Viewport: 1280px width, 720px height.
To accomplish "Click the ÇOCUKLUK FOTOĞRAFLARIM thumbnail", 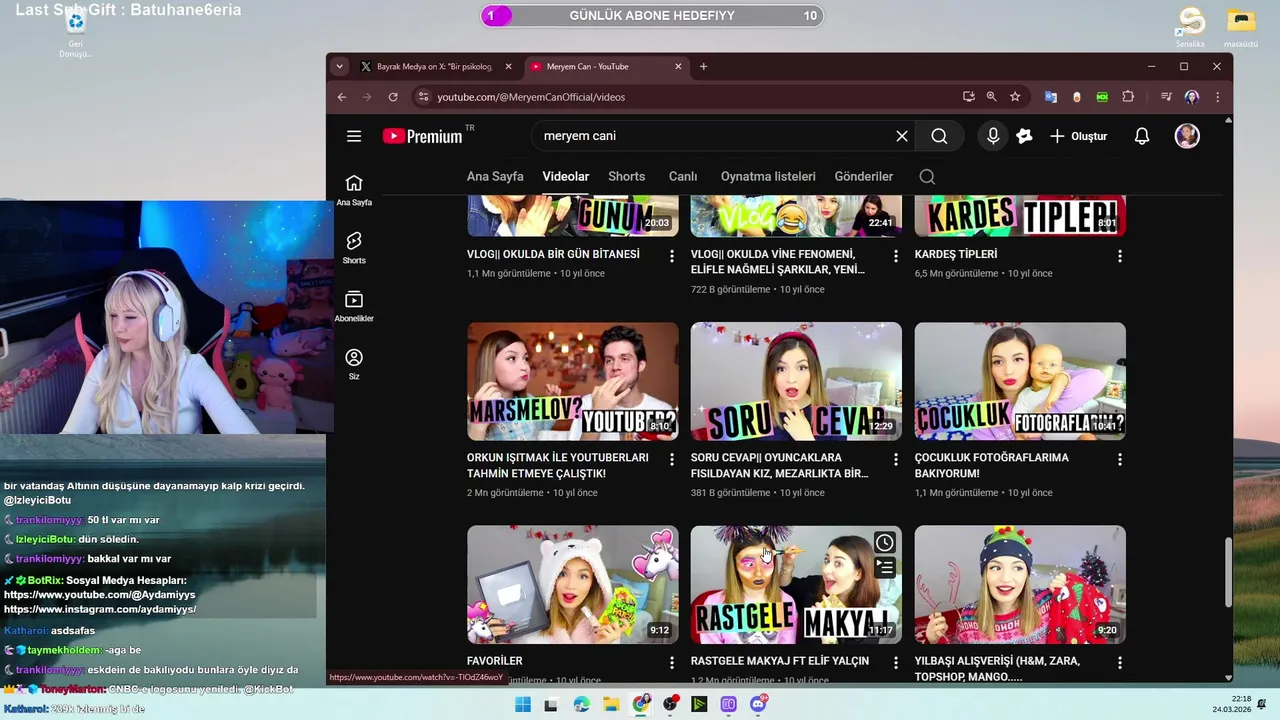I will coord(1020,381).
